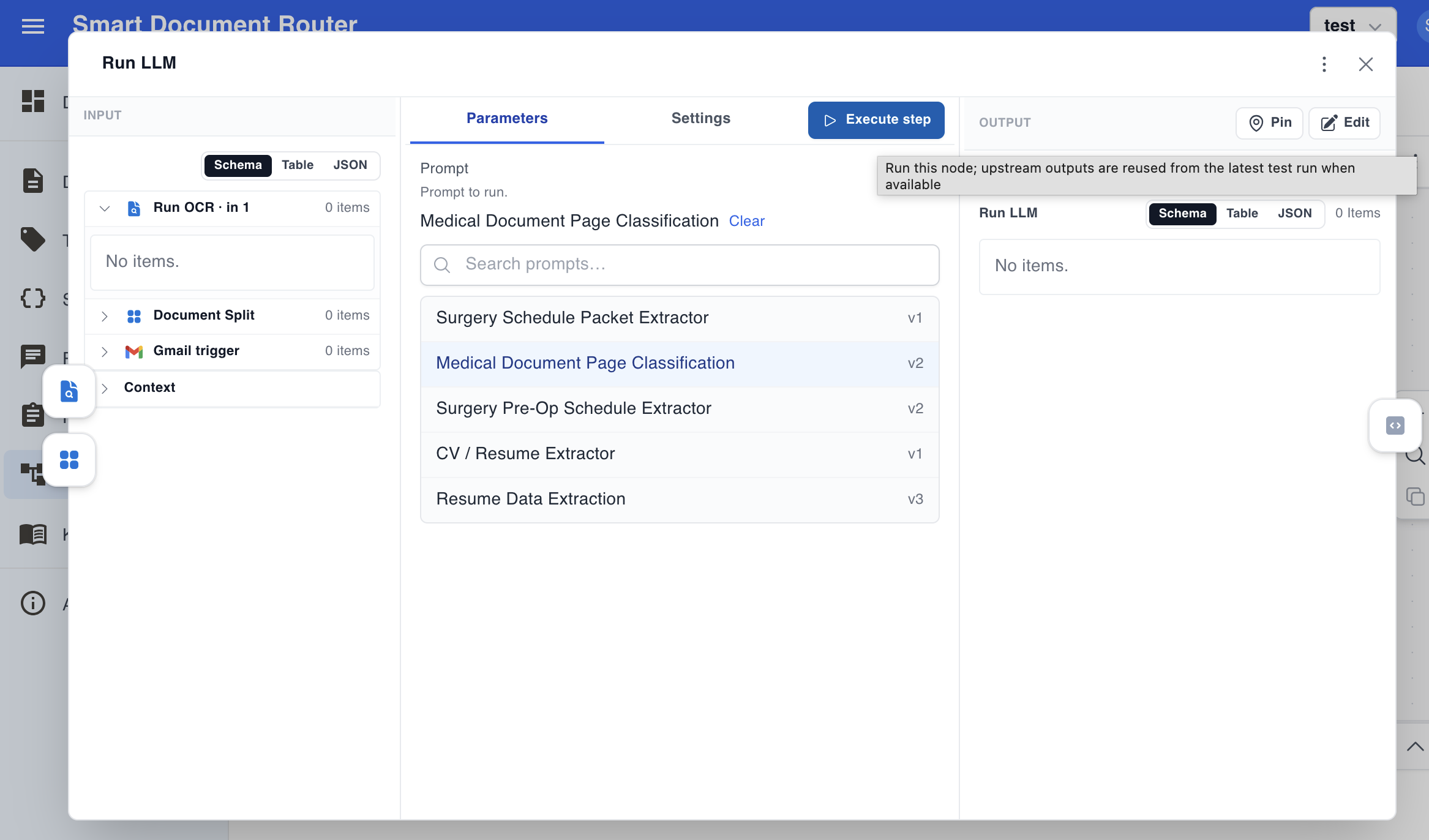This screenshot has width=1429, height=840.
Task: Click the Run OCR node floating icon
Action: point(69,391)
